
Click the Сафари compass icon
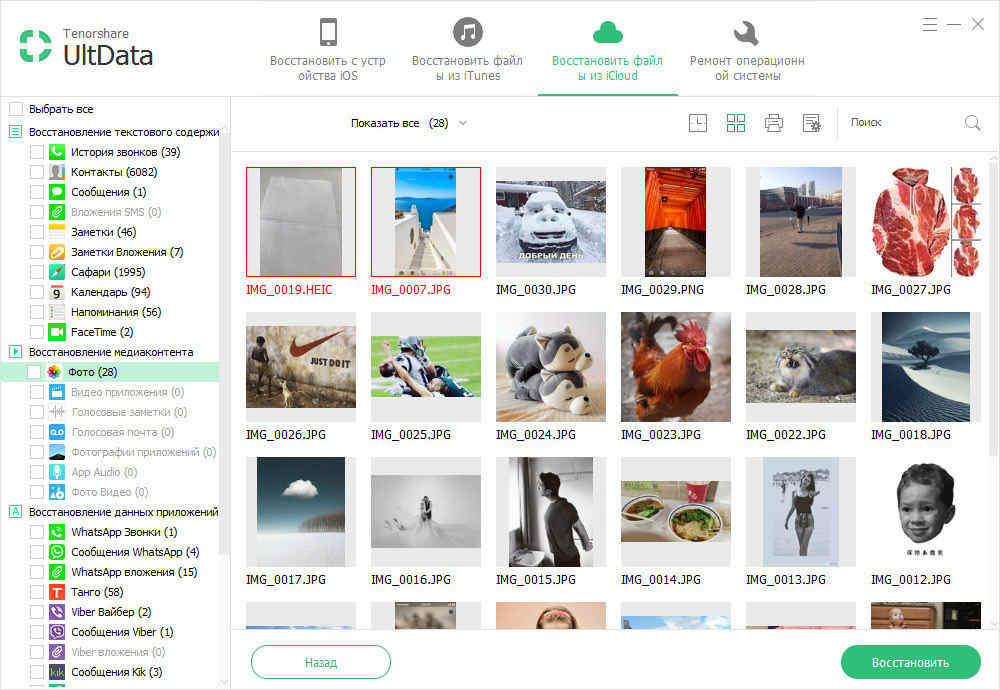(x=57, y=272)
